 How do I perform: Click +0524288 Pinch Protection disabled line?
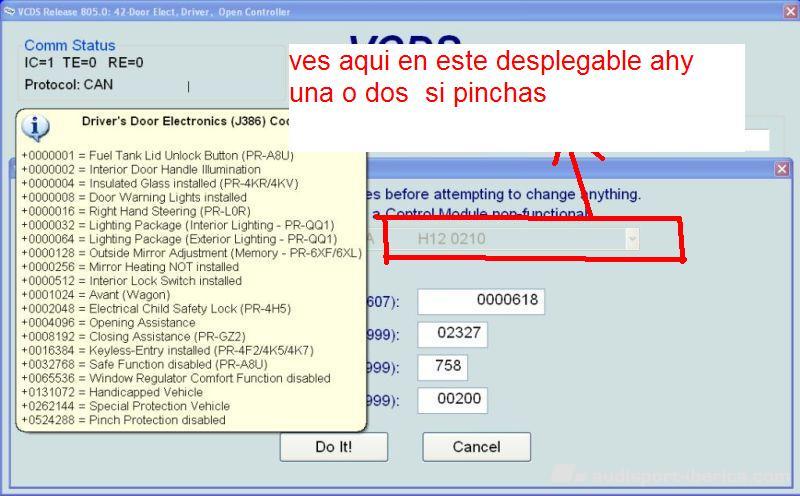click(123, 420)
